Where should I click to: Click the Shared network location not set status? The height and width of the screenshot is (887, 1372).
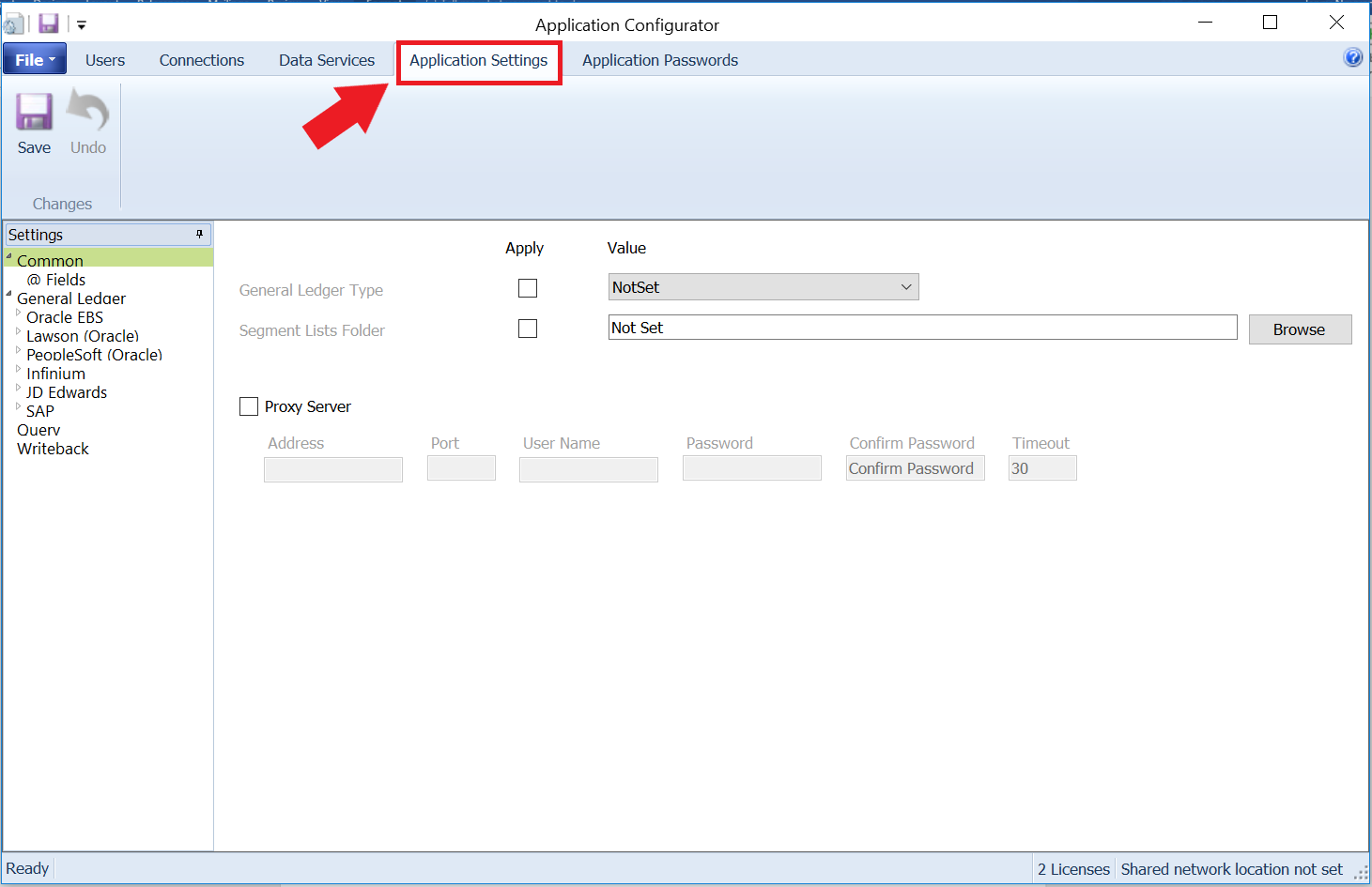point(1233,868)
